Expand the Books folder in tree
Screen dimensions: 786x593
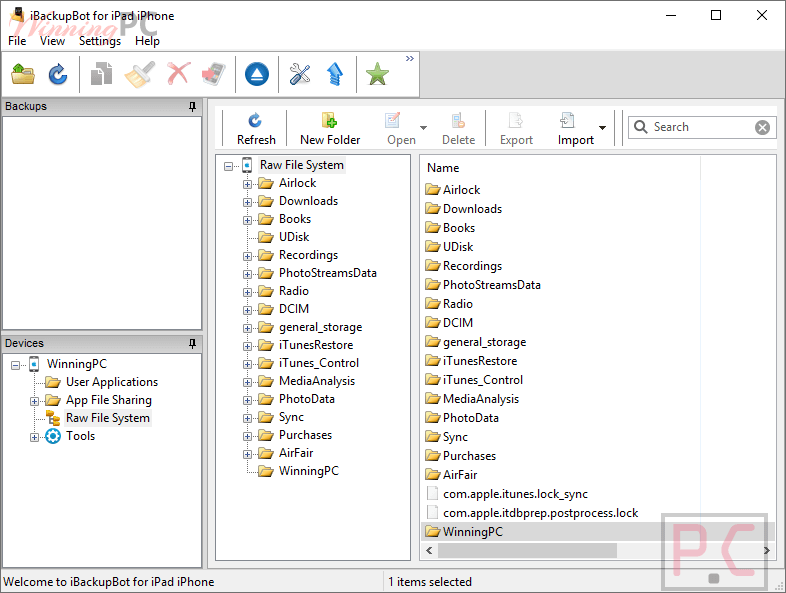[247, 220]
